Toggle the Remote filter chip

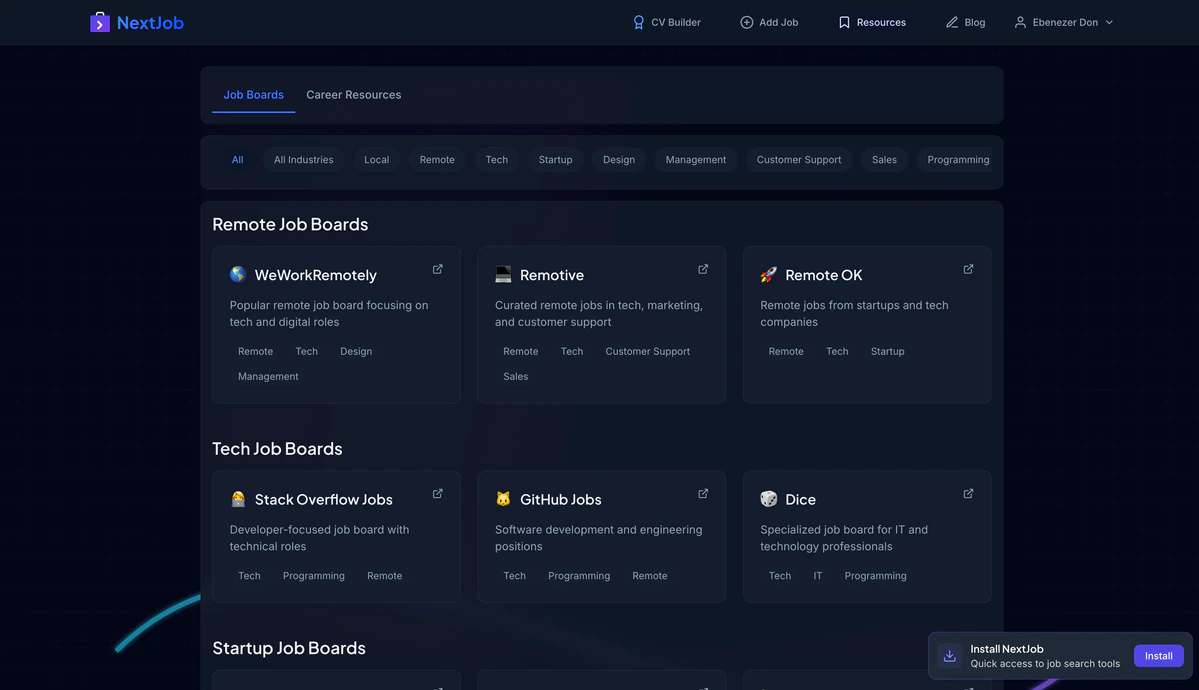click(x=436, y=160)
